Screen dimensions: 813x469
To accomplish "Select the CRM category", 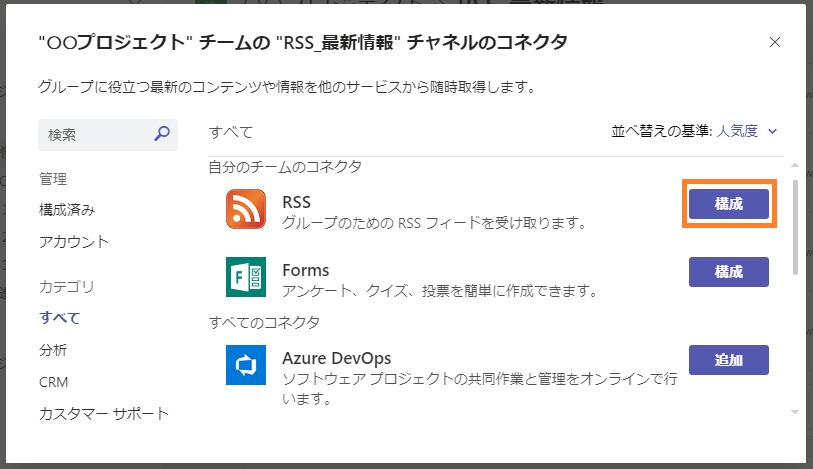I will [53, 382].
